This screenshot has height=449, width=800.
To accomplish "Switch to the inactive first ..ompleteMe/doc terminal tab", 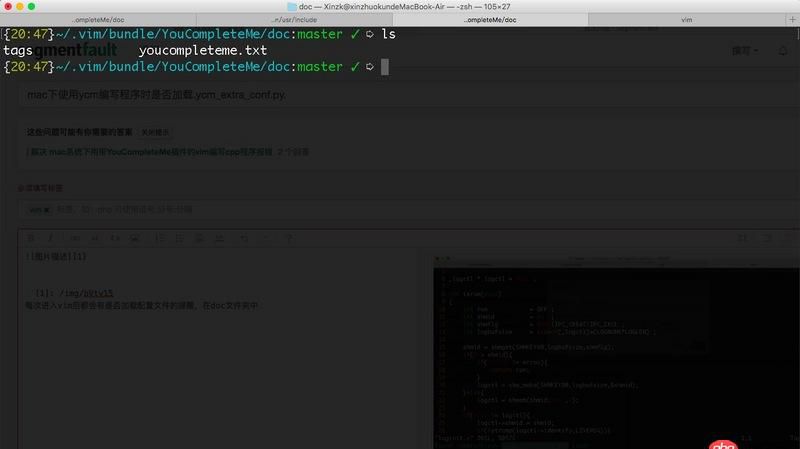I will pos(98,20).
